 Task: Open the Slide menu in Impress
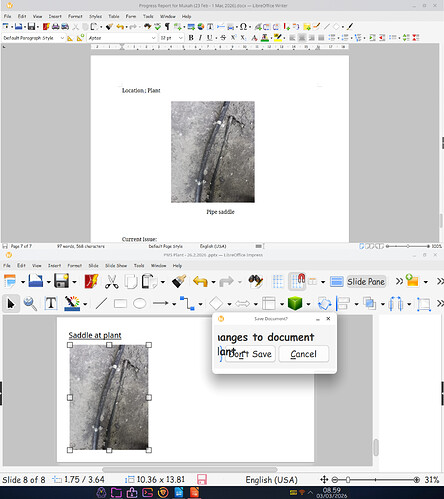93,266
